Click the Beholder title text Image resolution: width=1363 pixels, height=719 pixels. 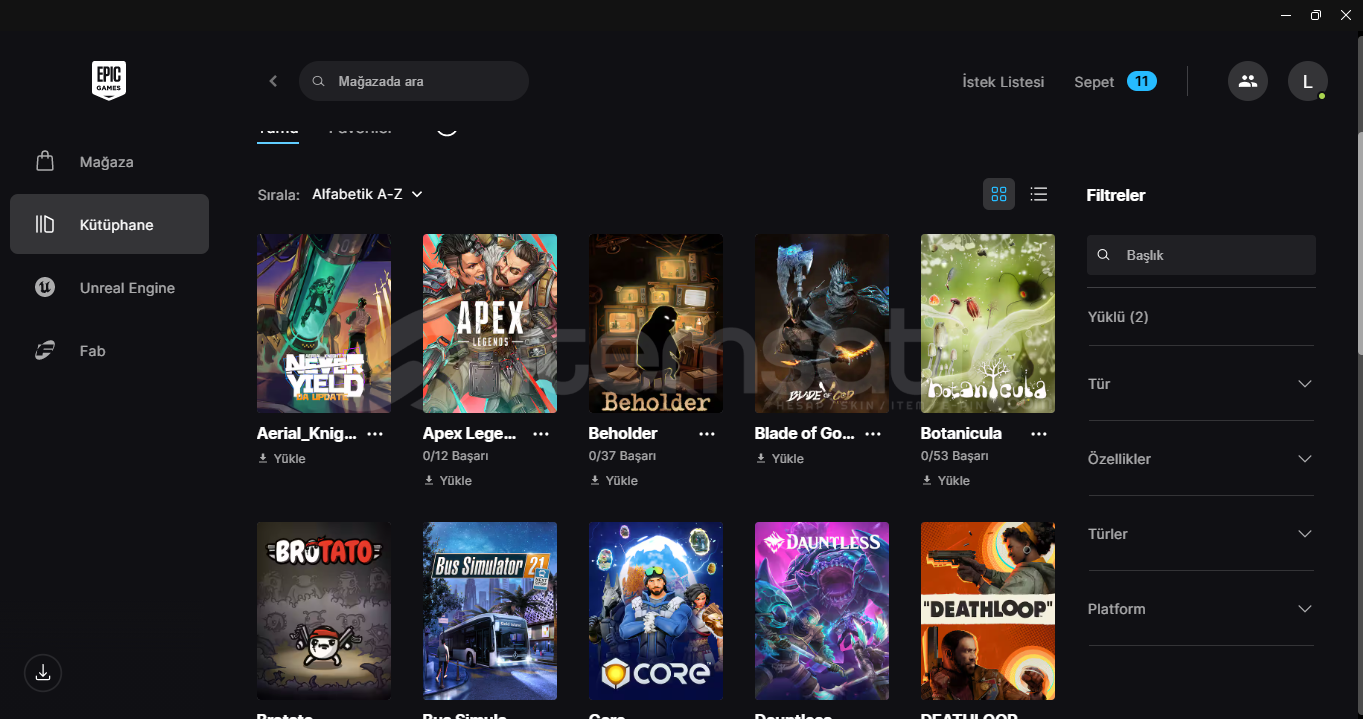(623, 433)
